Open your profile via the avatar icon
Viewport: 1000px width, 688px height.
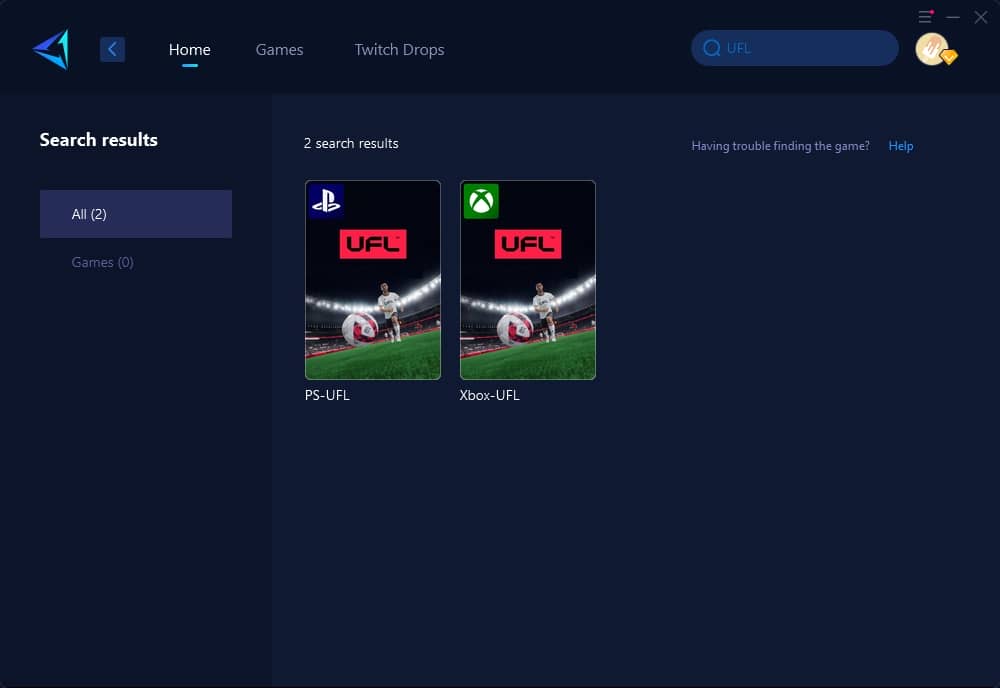coord(932,47)
